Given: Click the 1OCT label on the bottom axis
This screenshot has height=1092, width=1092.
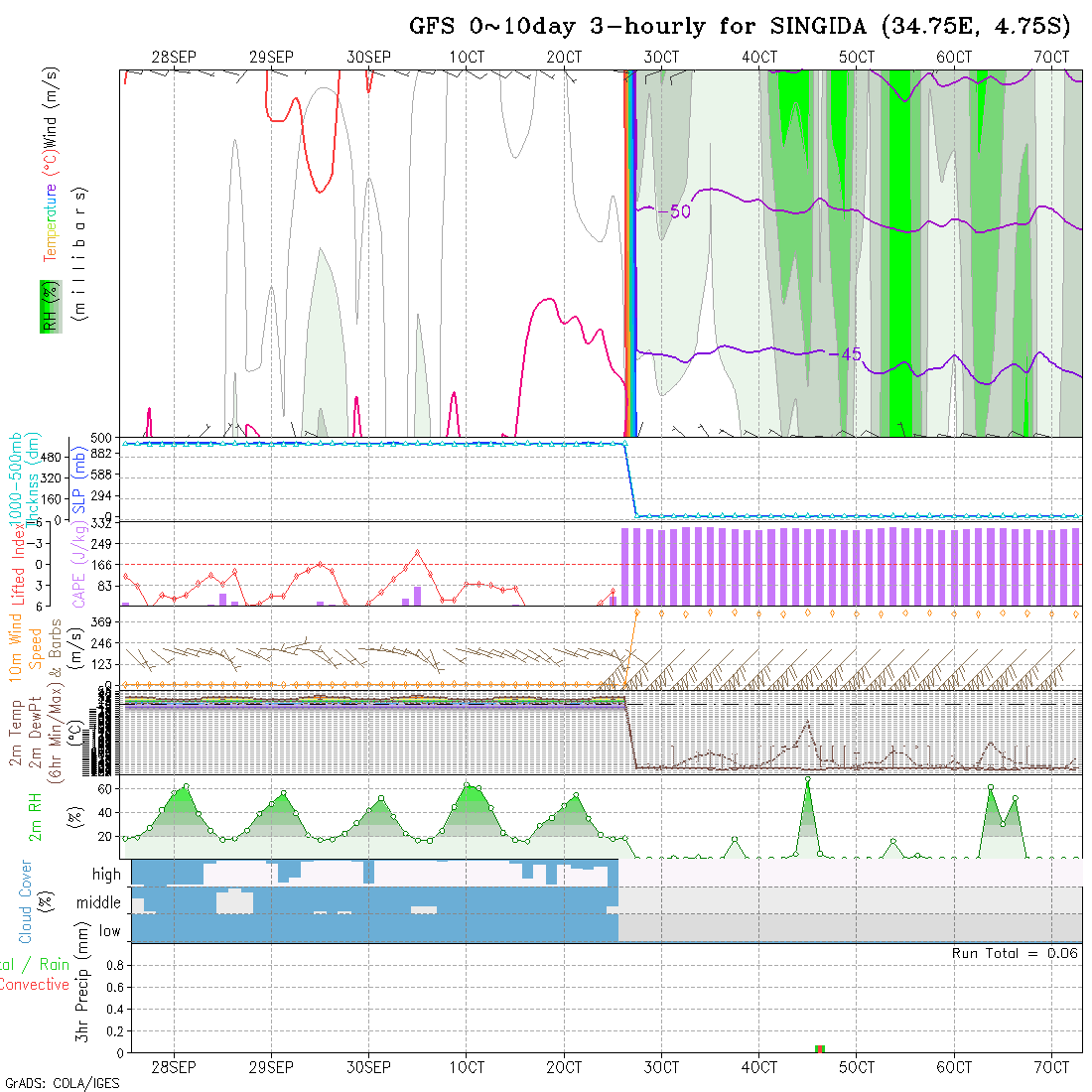Looking at the screenshot, I should click(466, 1067).
